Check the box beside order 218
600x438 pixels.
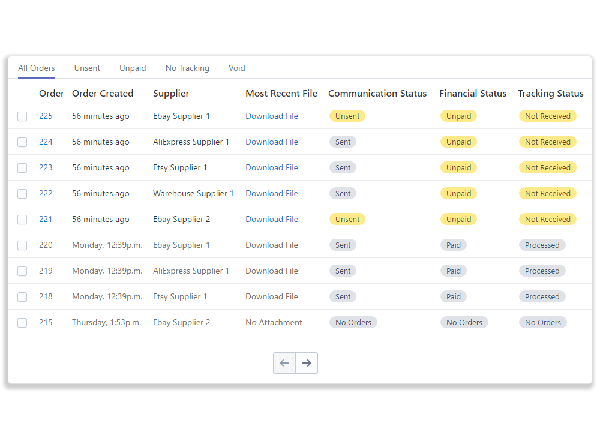point(22,296)
